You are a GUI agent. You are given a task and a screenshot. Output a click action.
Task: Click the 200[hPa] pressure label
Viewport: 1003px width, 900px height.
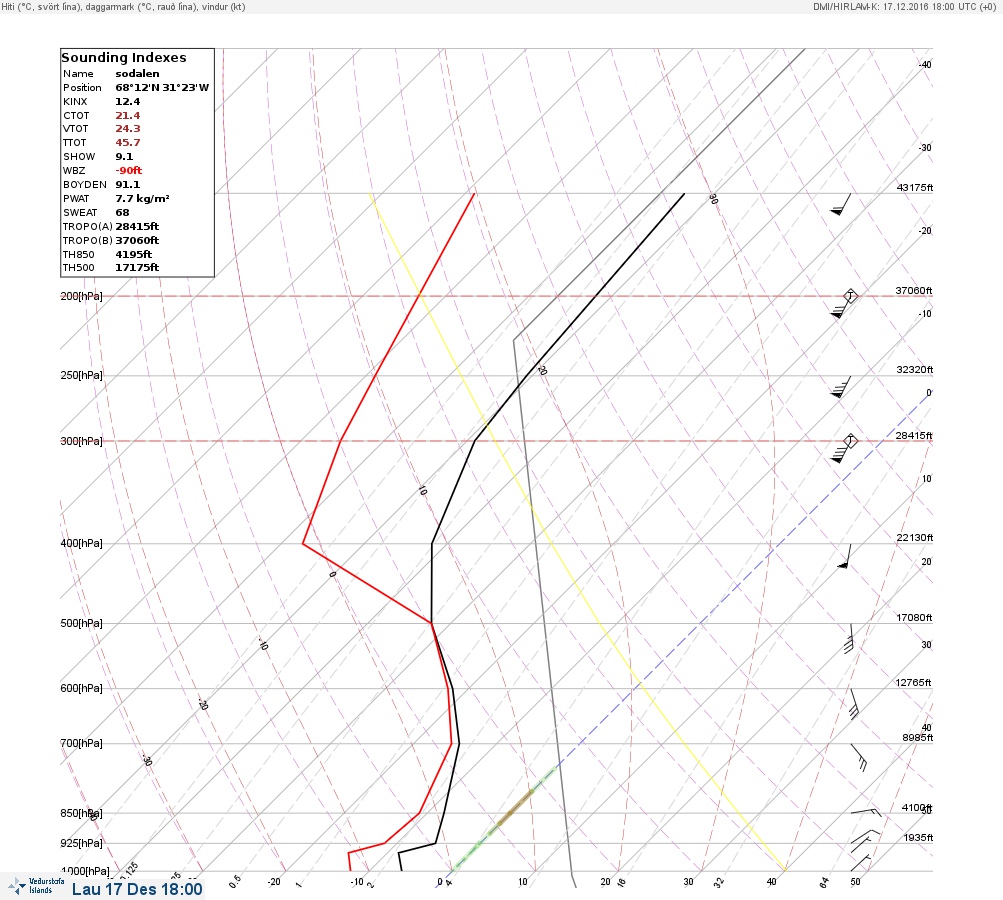coord(81,296)
